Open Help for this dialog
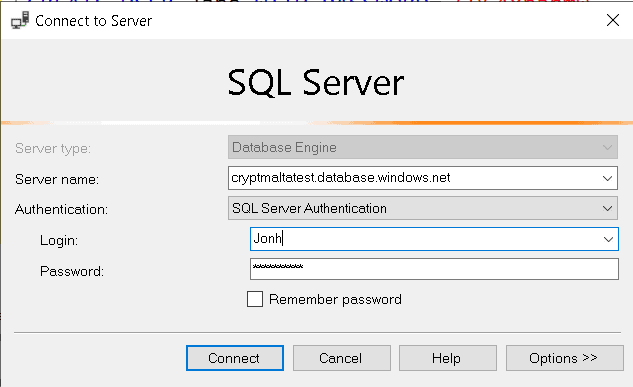The height and width of the screenshot is (387, 633). [x=448, y=358]
